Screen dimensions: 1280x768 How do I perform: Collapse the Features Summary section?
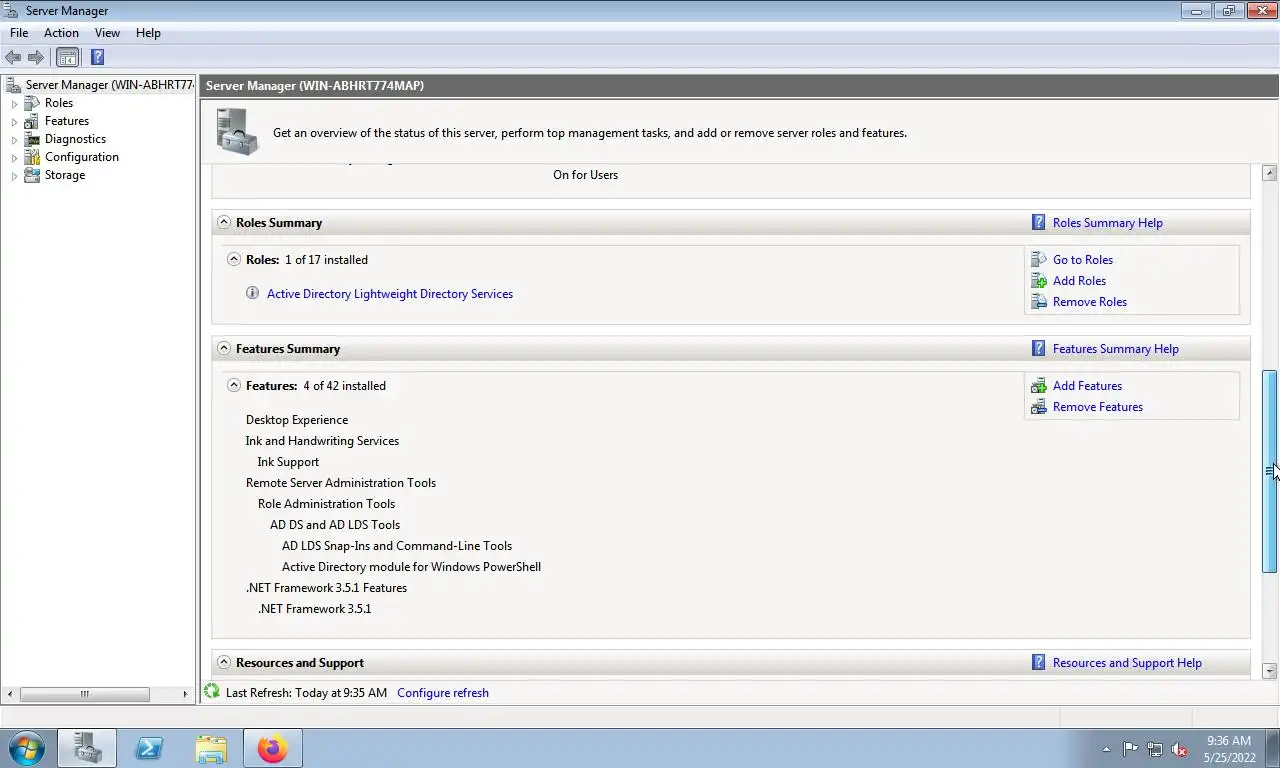click(224, 348)
